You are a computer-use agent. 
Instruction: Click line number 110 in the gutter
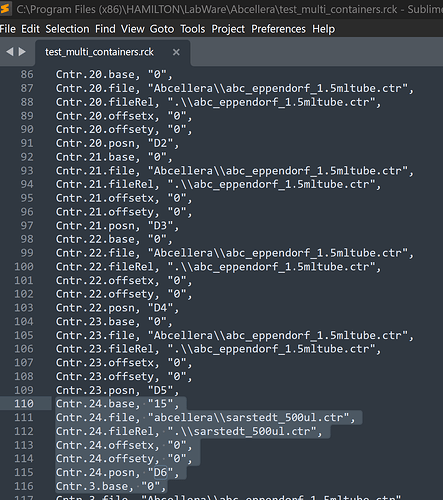(24, 404)
